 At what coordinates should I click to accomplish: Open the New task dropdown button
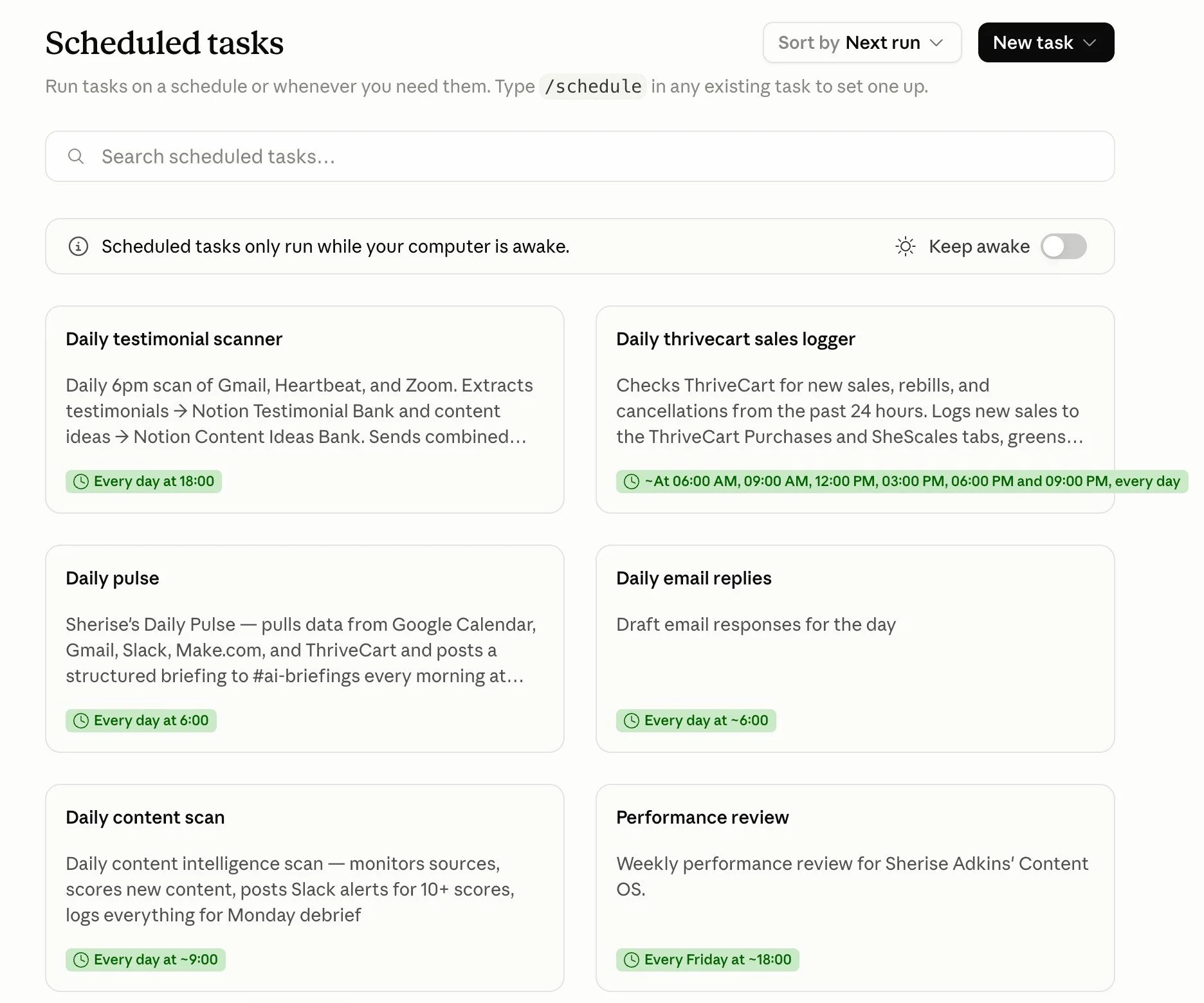(x=1046, y=42)
